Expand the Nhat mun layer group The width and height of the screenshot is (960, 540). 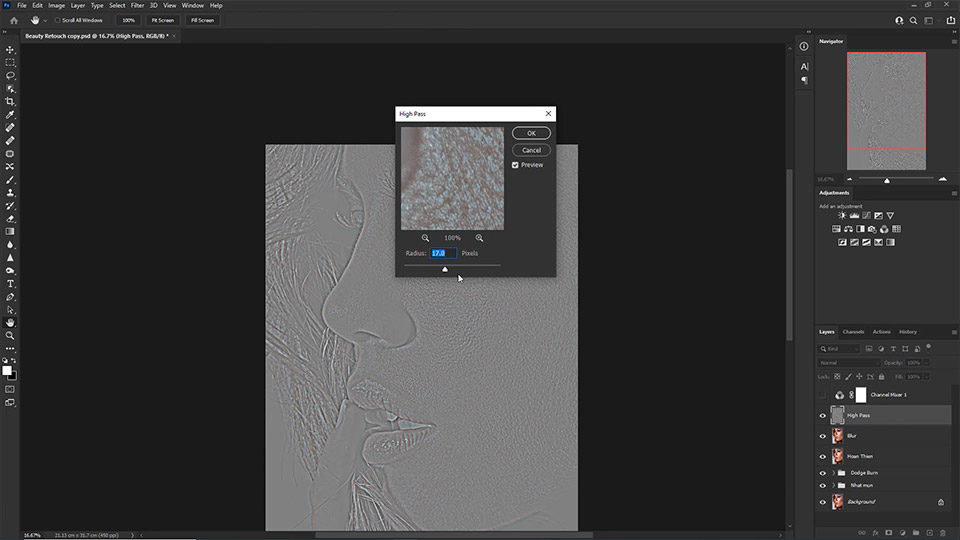833,485
